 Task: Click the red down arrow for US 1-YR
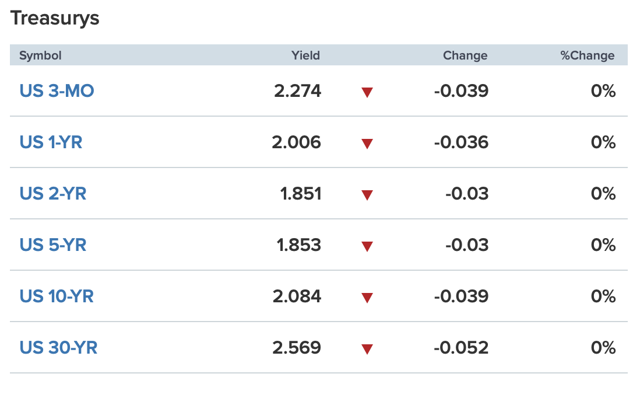(x=367, y=144)
